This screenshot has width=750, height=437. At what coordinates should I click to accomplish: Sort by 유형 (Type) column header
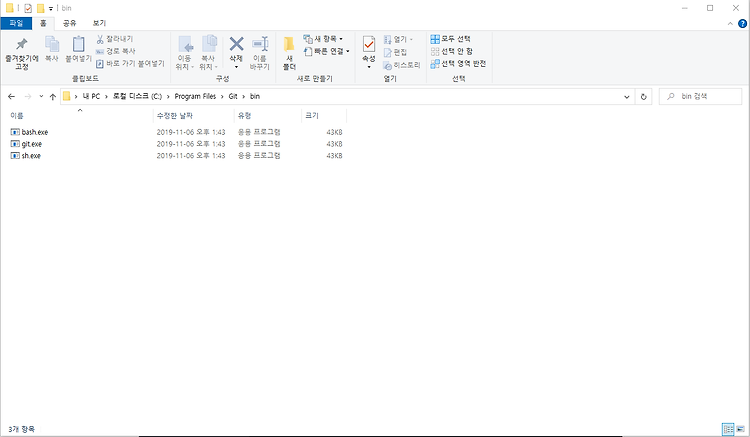[x=244, y=116]
